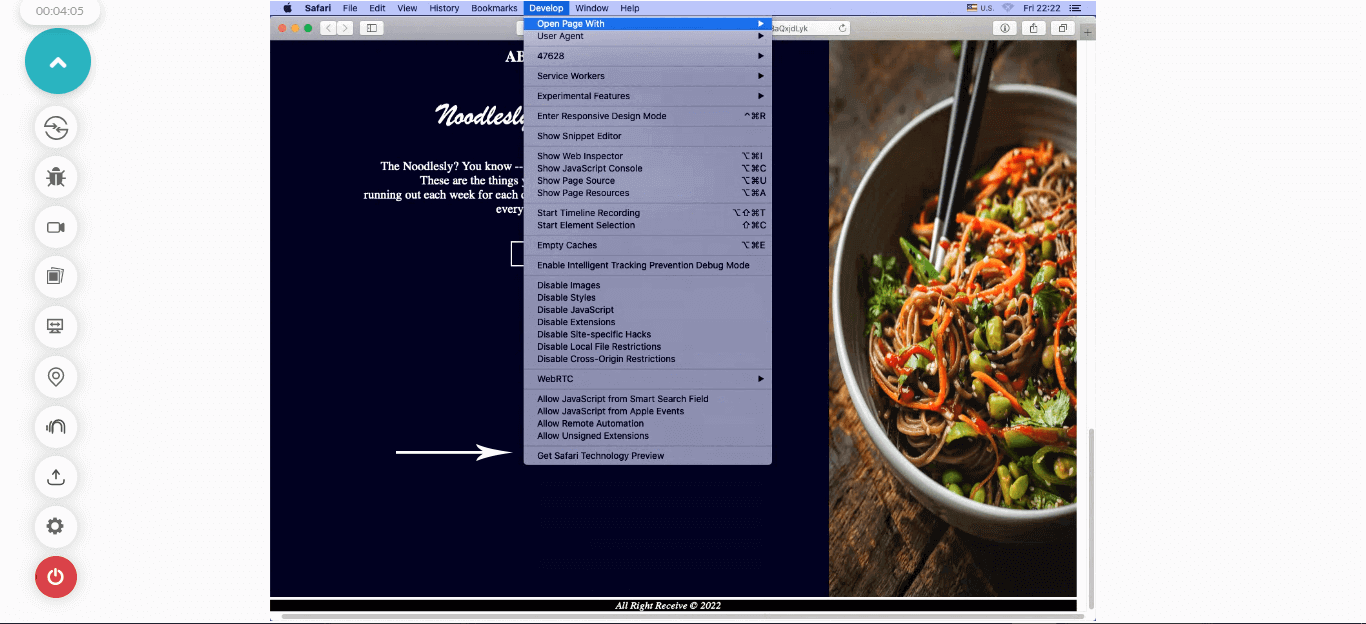The height and width of the screenshot is (624, 1366).
Task: Toggle Allow JavaScript from Apple Events
Action: (648, 411)
